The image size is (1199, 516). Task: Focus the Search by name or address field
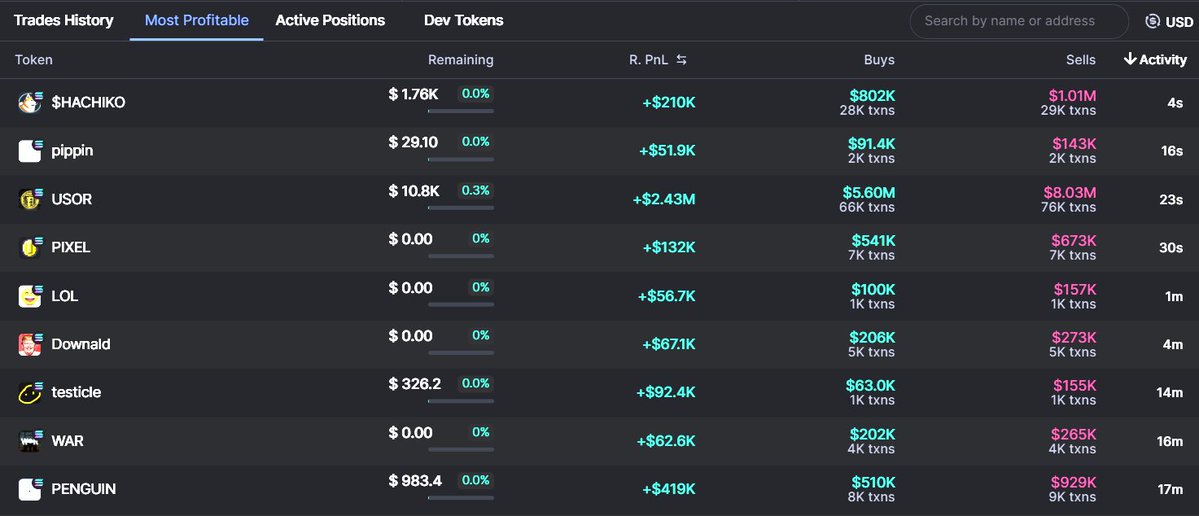pos(1019,21)
